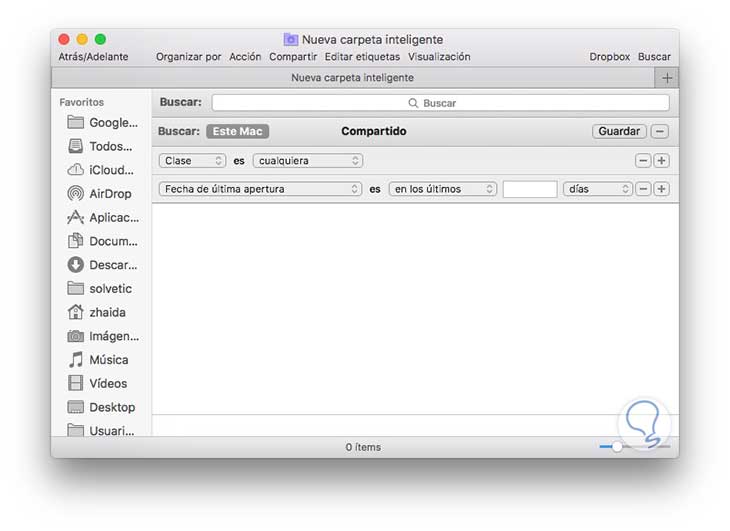The image size is (730, 531).
Task: Click the Compartir toolbar item
Action: [293, 57]
